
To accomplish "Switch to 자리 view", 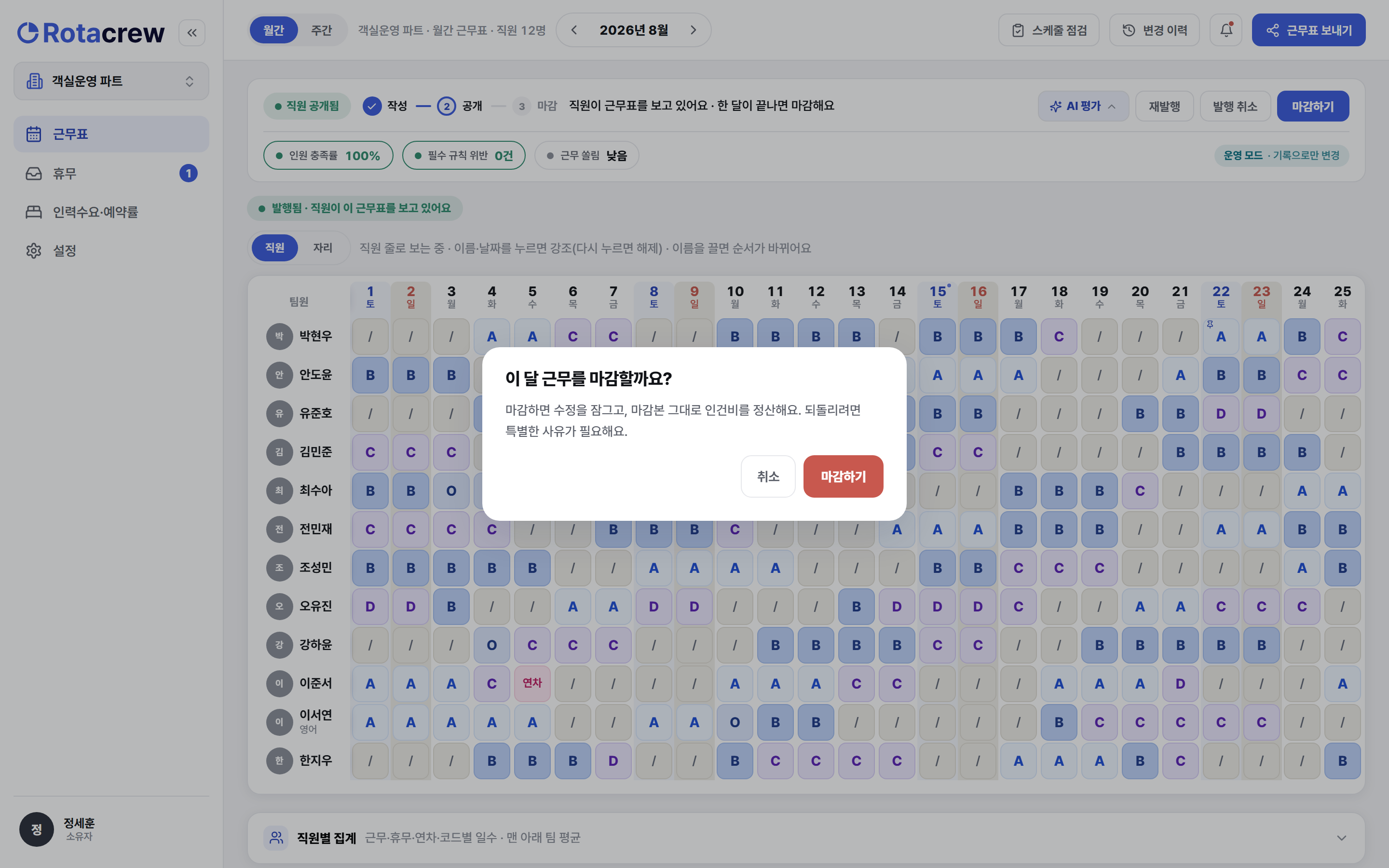I will pyautogui.click(x=323, y=247).
